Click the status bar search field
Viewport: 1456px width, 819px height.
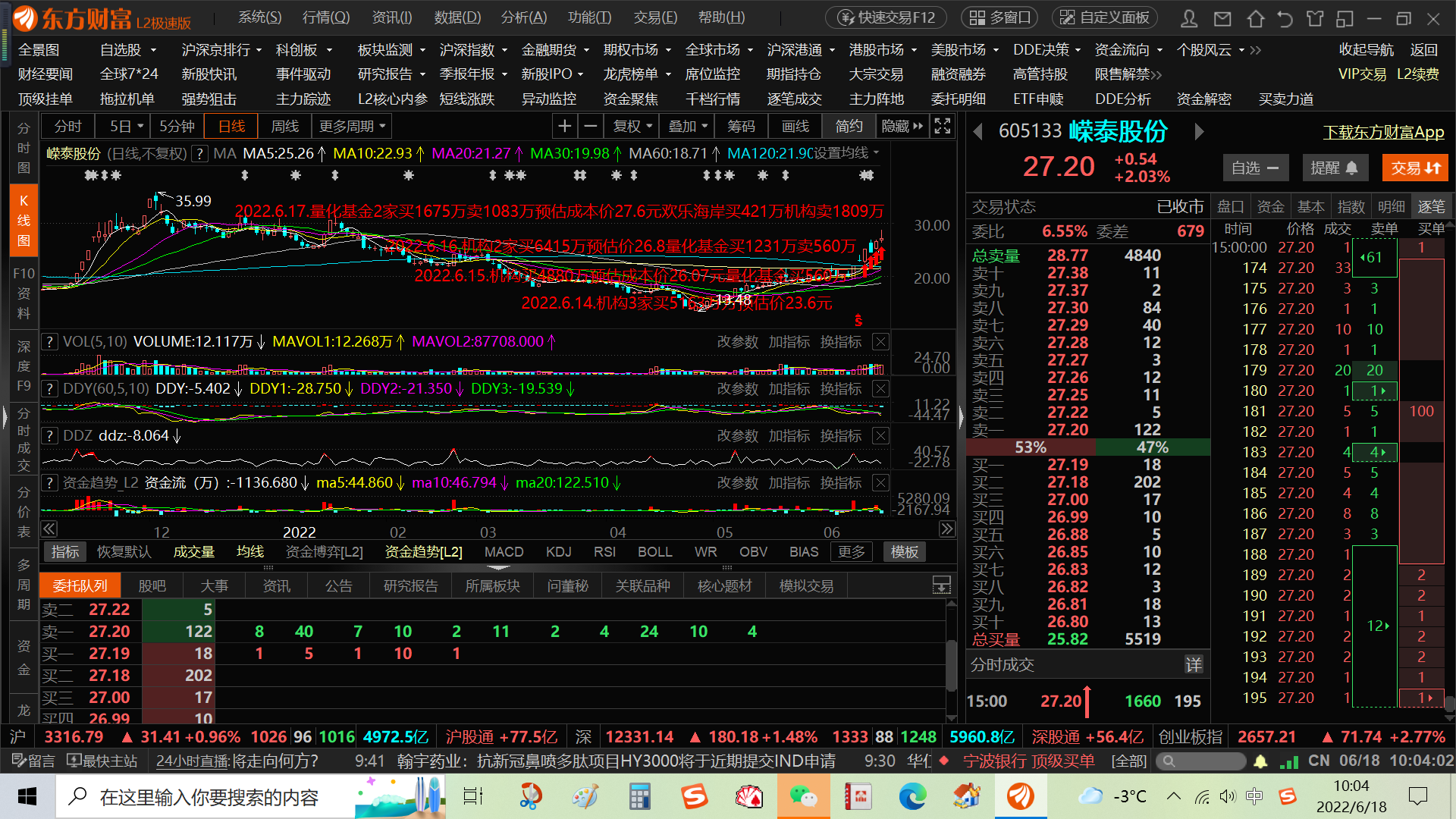tap(1201, 761)
